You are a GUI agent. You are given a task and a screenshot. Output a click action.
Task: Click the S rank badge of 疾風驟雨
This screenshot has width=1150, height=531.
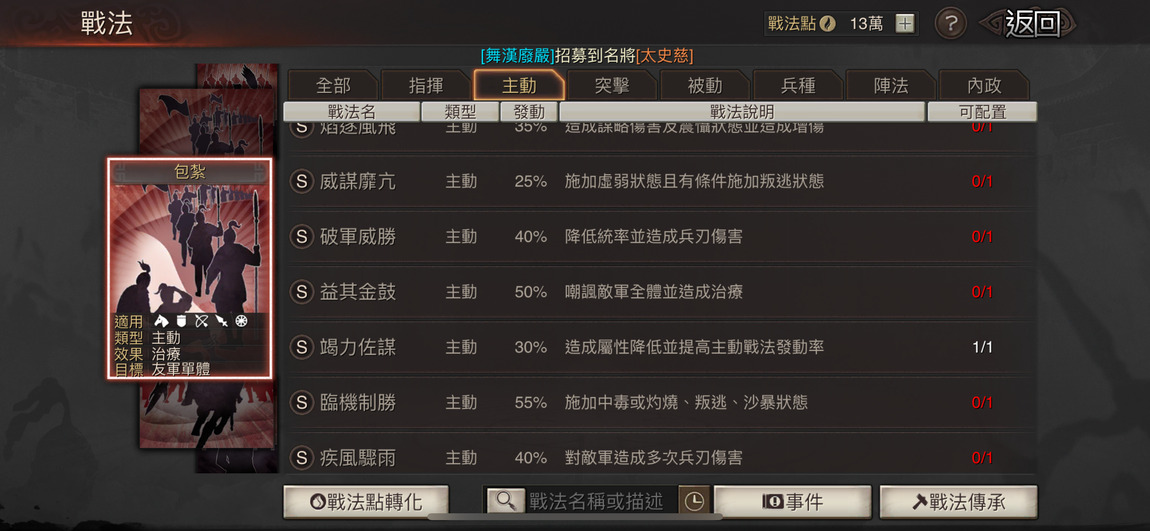(301, 458)
